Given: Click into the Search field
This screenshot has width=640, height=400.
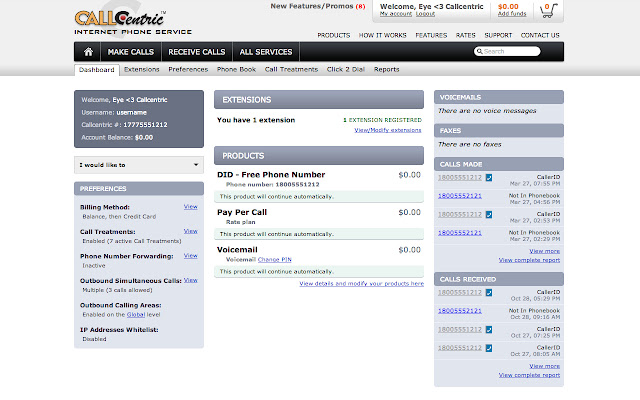Looking at the screenshot, I should coord(507,51).
